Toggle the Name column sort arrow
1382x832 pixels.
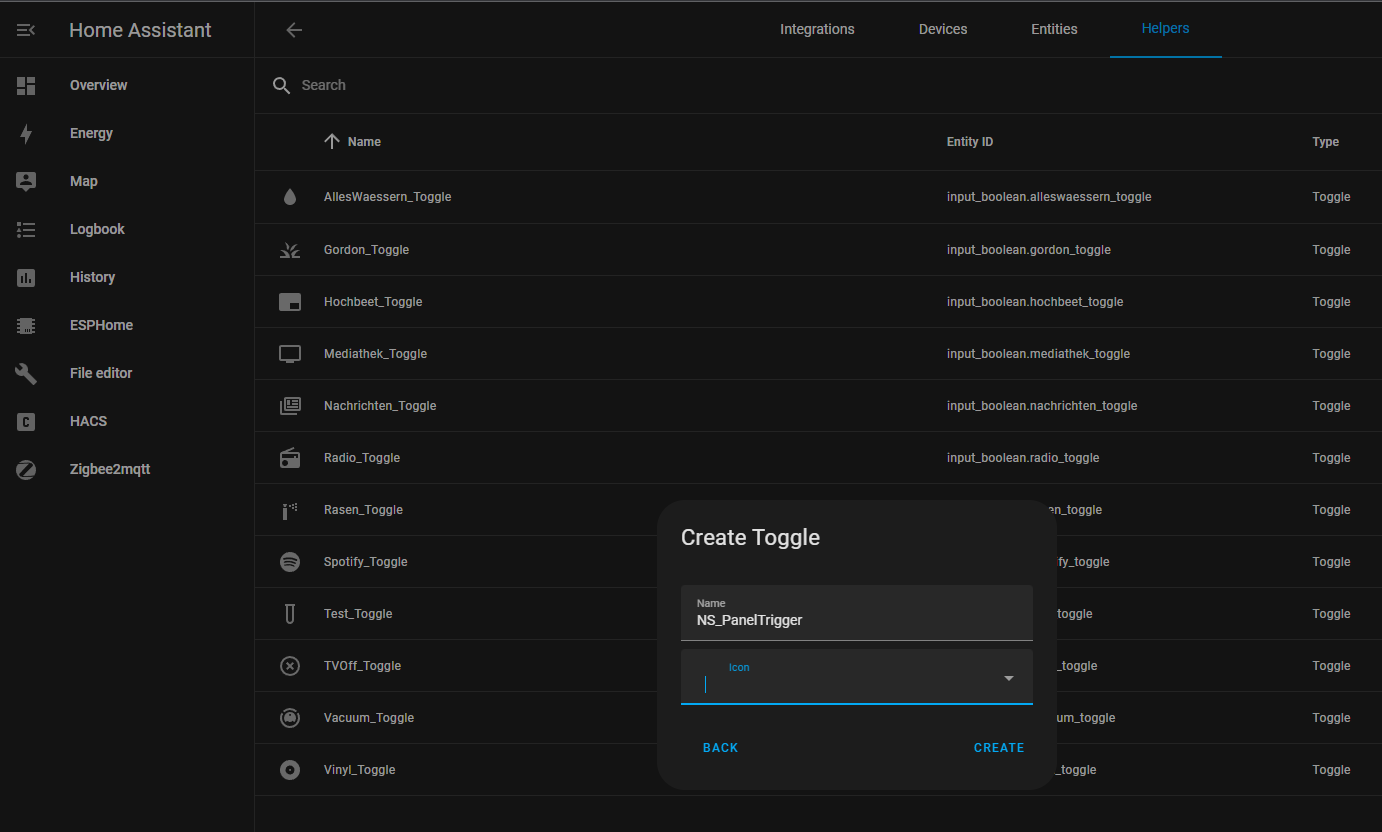333,141
